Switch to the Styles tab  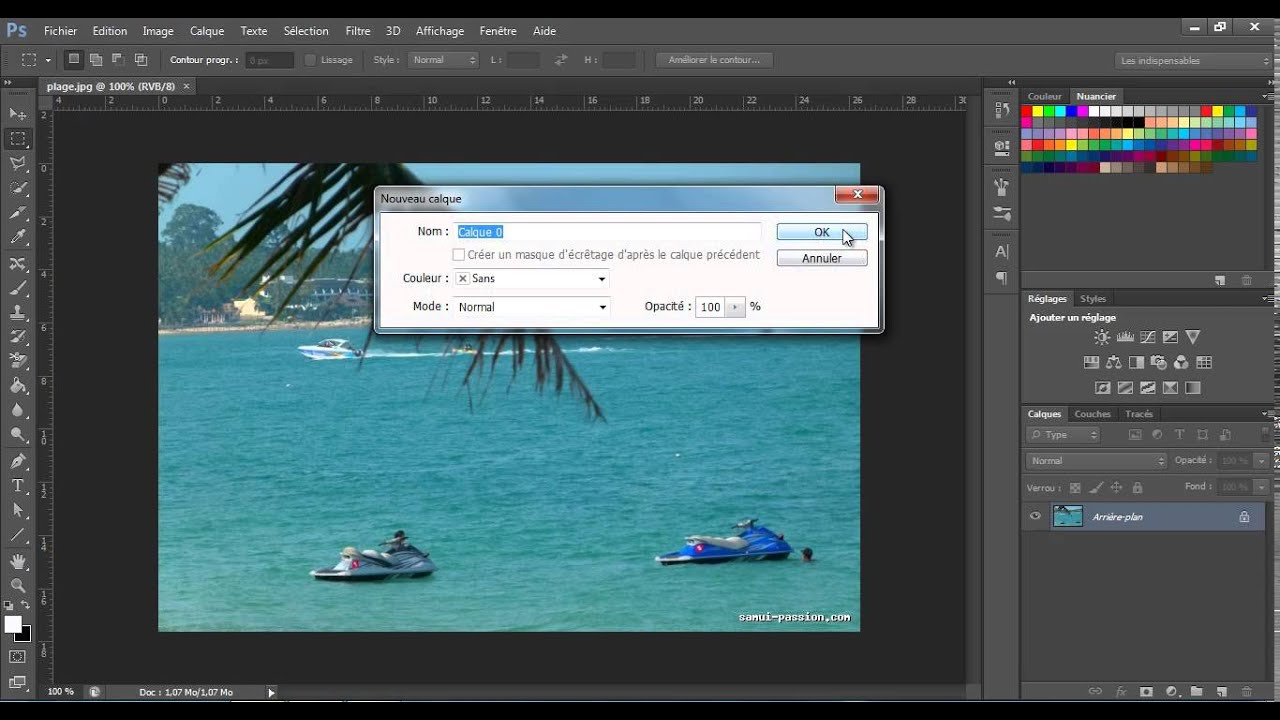tap(1093, 299)
